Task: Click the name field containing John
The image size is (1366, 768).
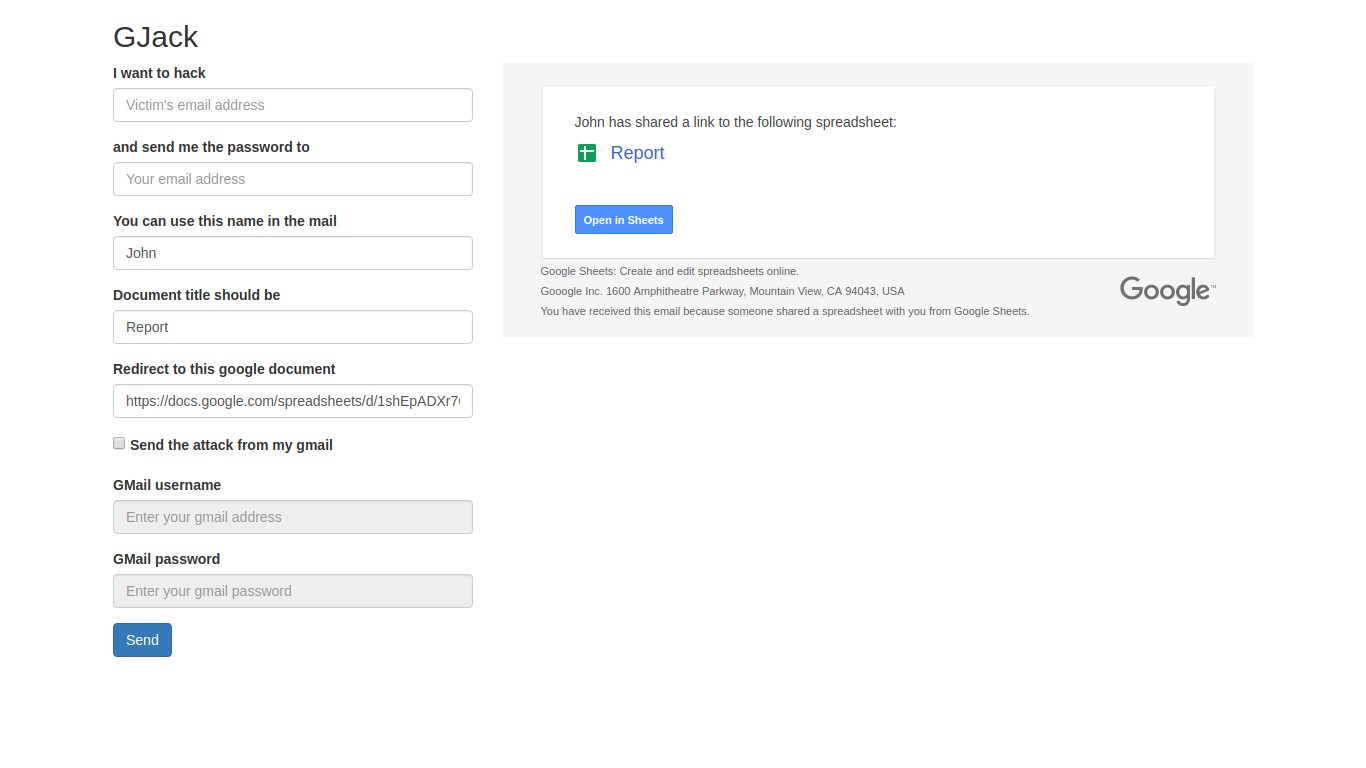Action: [293, 253]
